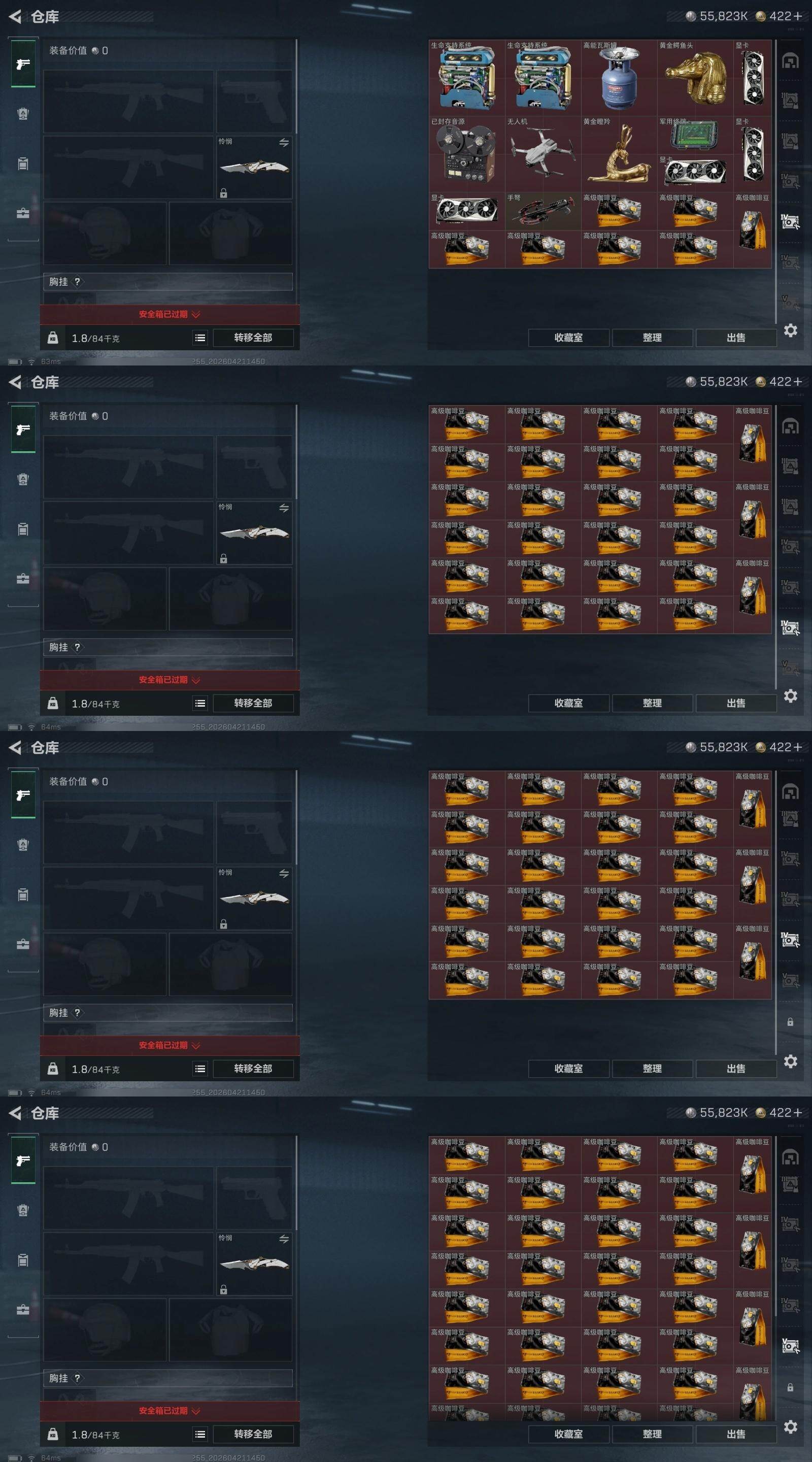The width and height of the screenshot is (812, 1462).
Task: Pick the 黄金鳄鱼头 golden crocodile head
Action: tap(695, 78)
